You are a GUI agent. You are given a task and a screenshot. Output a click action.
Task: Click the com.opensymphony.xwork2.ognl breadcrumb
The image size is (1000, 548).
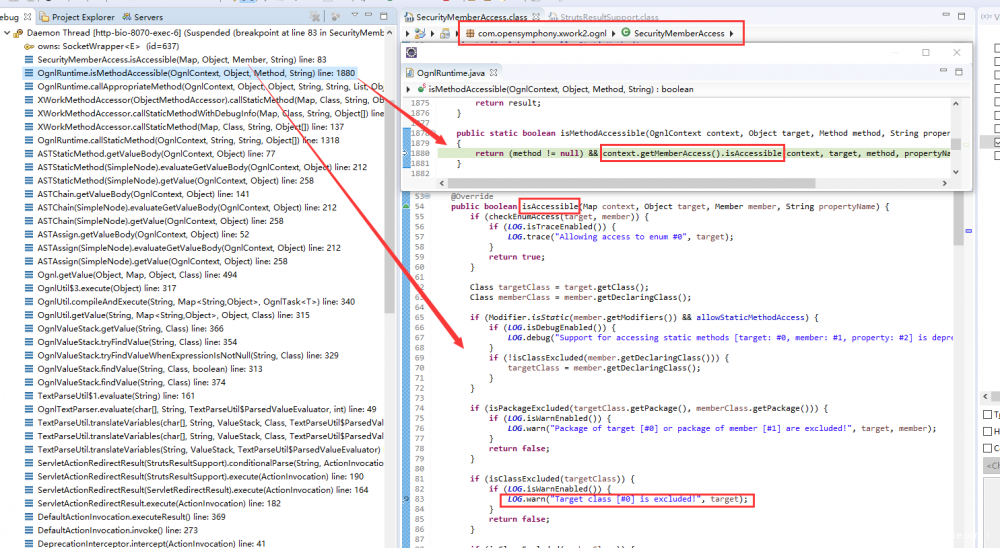542,33
